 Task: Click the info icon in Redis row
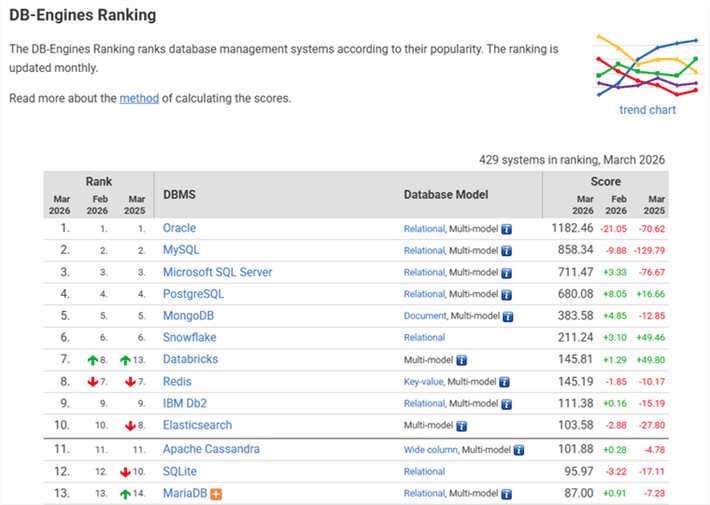[504, 382]
